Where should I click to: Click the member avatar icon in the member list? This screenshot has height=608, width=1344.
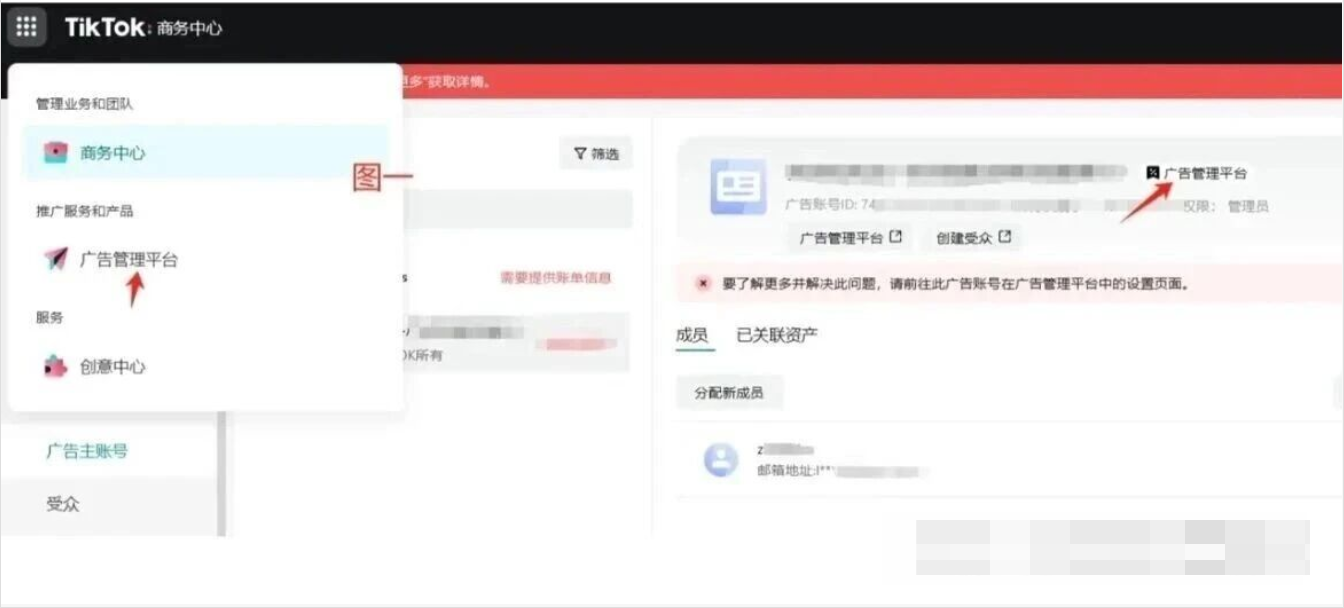pos(720,459)
